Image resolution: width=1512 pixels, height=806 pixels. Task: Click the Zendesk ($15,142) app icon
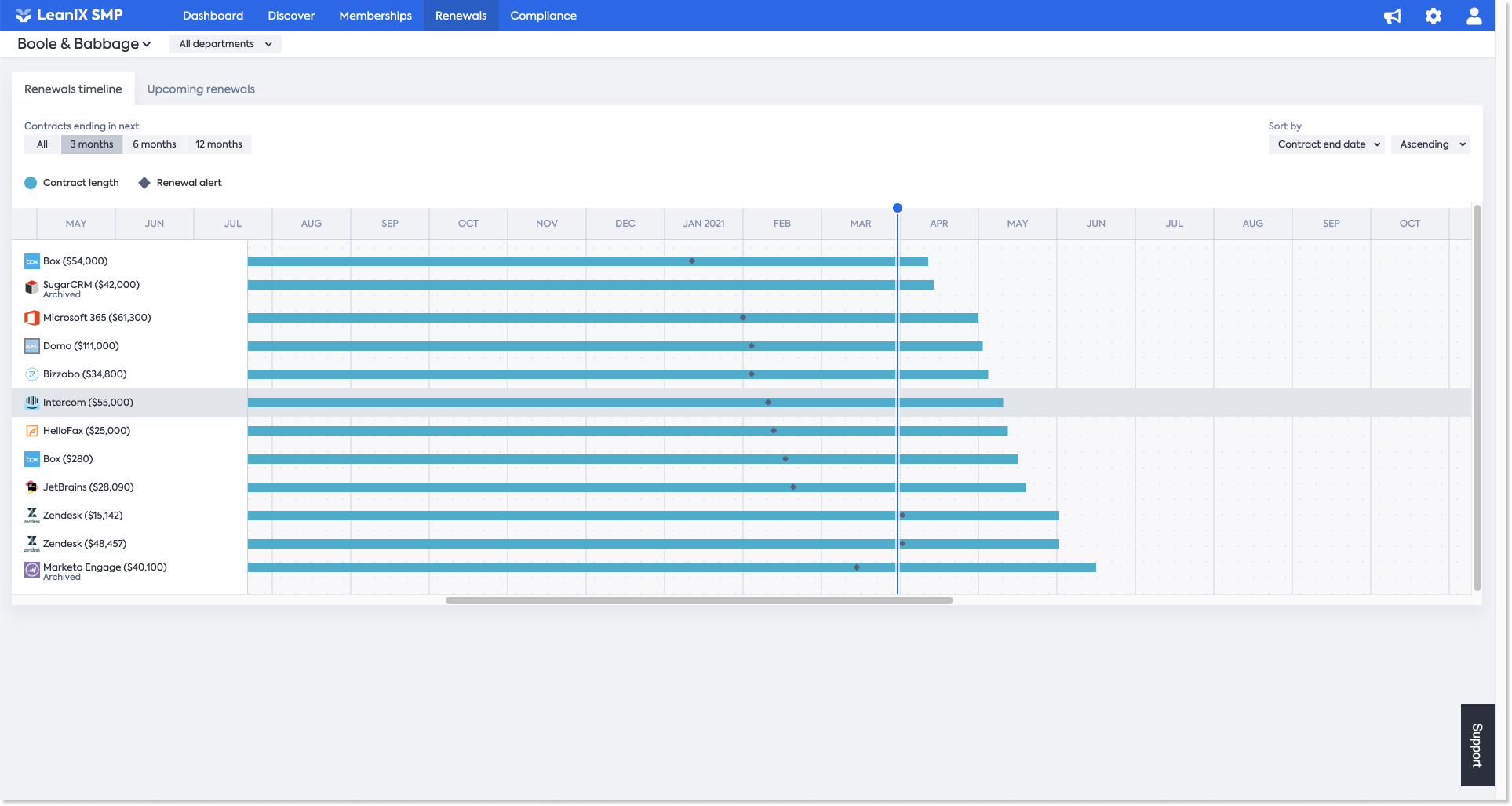[x=32, y=516]
